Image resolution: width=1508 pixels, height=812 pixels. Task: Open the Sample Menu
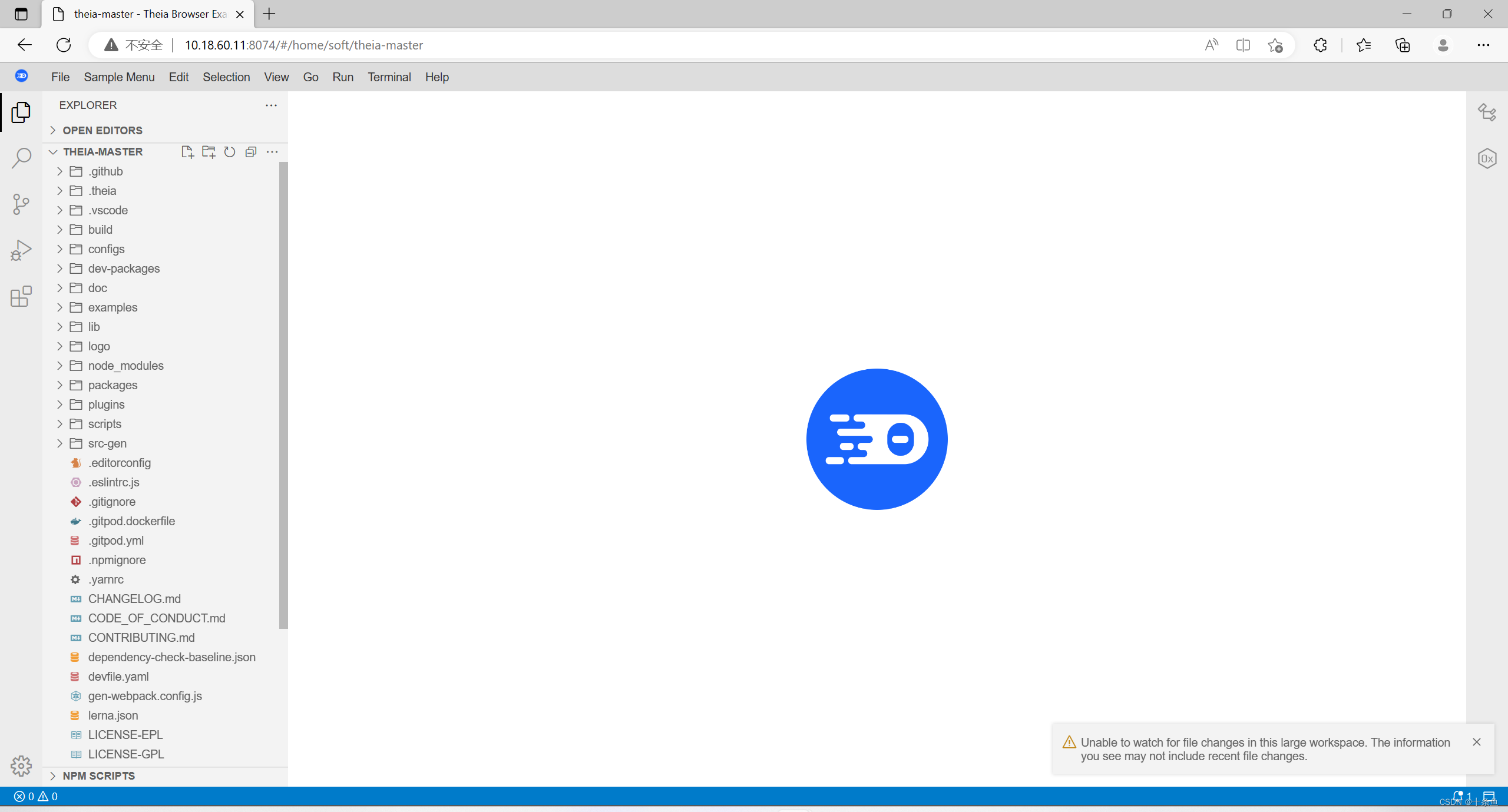point(119,77)
